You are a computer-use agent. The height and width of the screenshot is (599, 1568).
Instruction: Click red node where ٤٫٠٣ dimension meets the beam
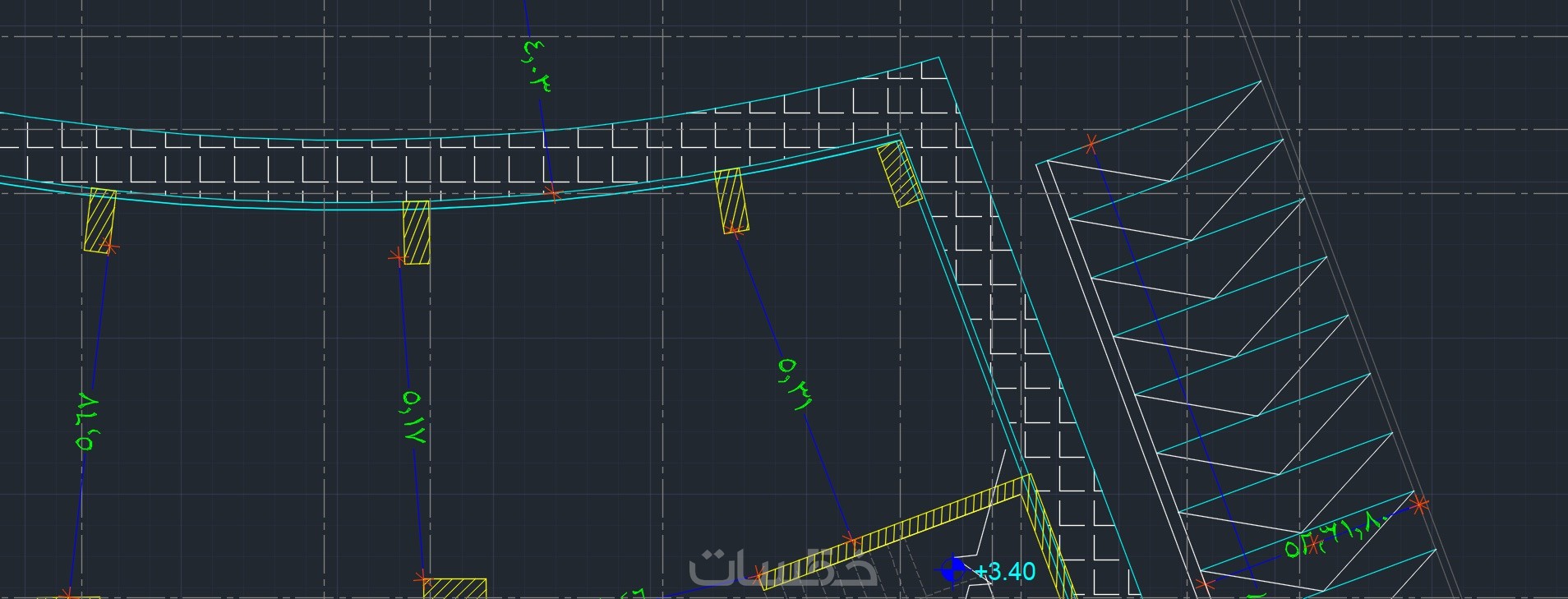point(553,195)
